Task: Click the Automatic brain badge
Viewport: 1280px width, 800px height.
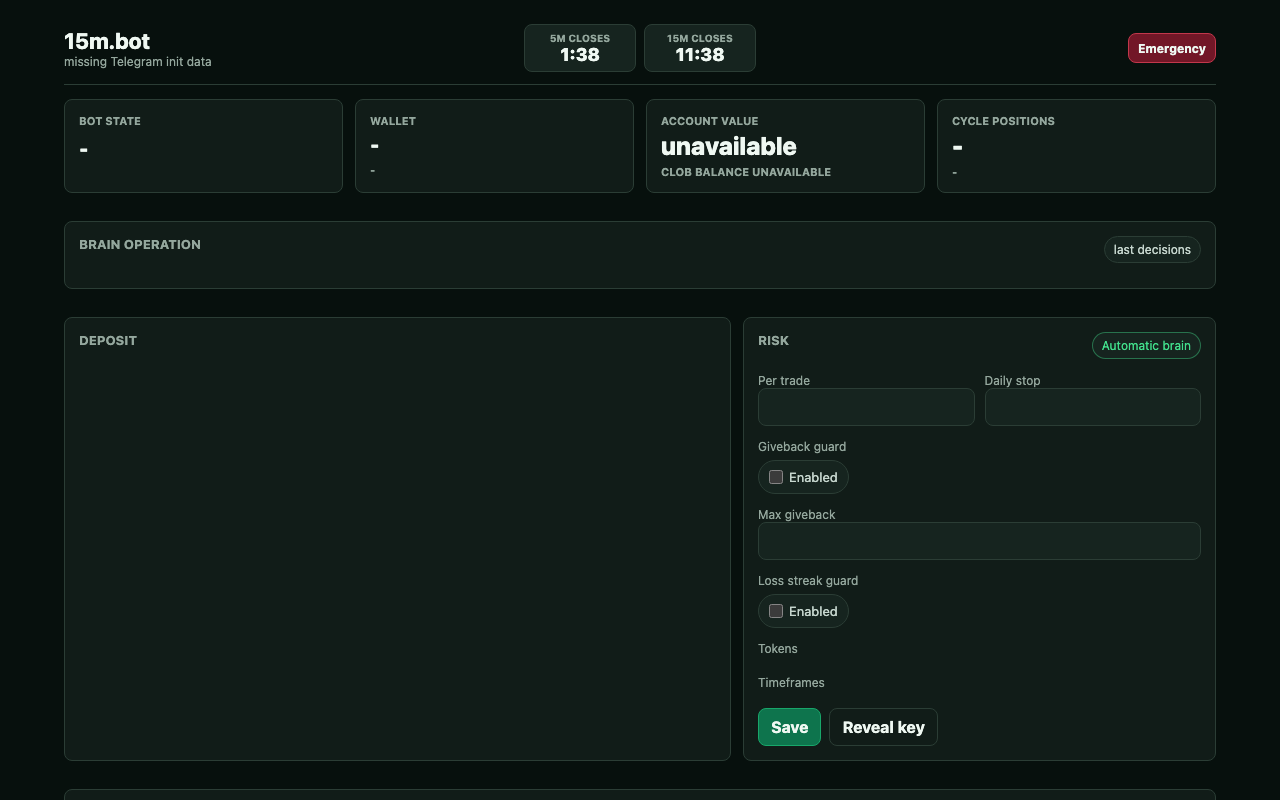Action: pos(1146,345)
